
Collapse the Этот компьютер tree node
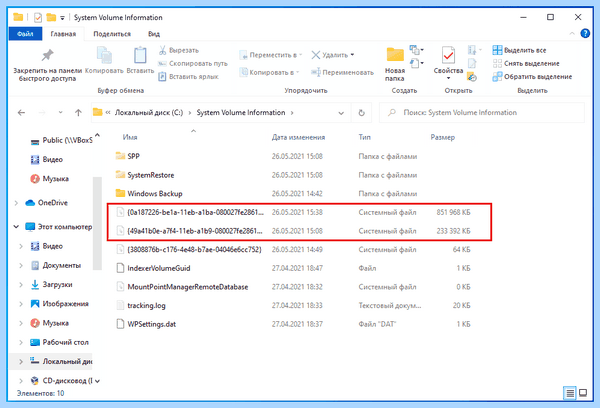click(16, 227)
